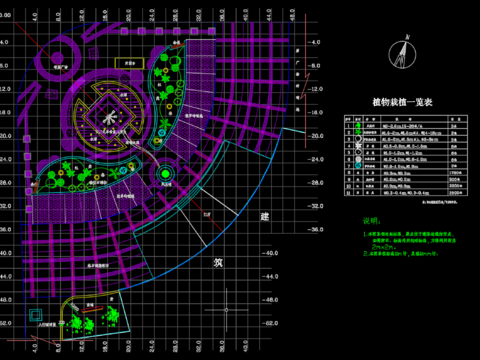Click the green 2m×2m note text
Screen dimensions: 480x360
click(384, 247)
